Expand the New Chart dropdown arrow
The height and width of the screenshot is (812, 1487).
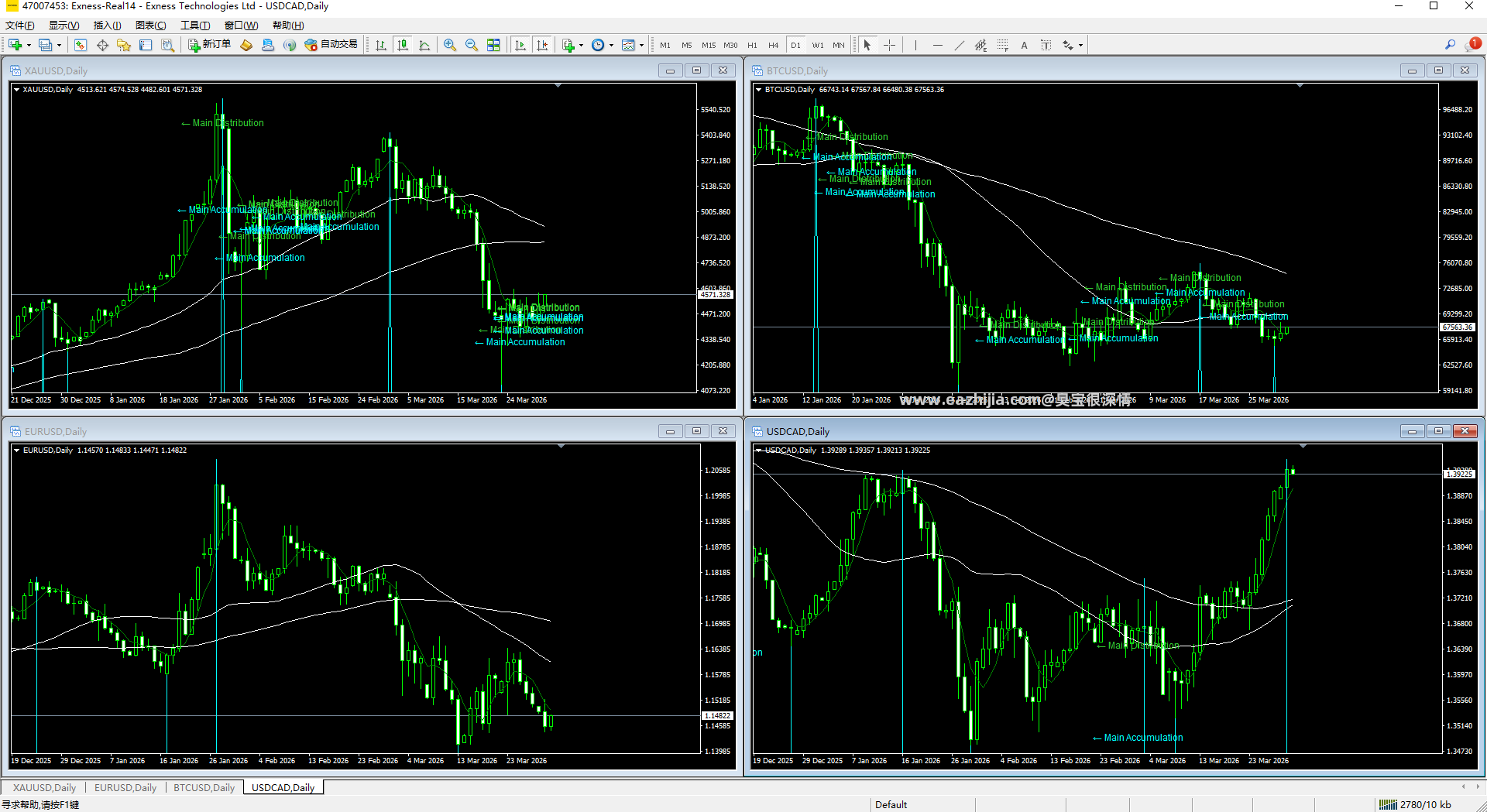click(x=29, y=45)
